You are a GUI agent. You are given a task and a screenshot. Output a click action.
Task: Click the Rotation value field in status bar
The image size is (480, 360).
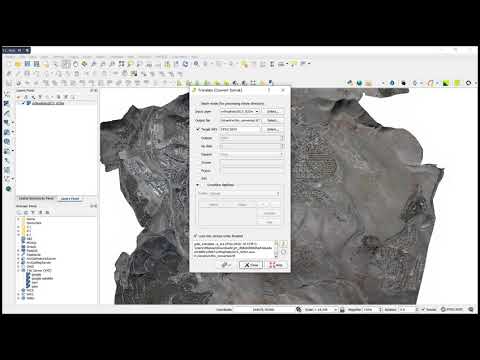point(408,309)
